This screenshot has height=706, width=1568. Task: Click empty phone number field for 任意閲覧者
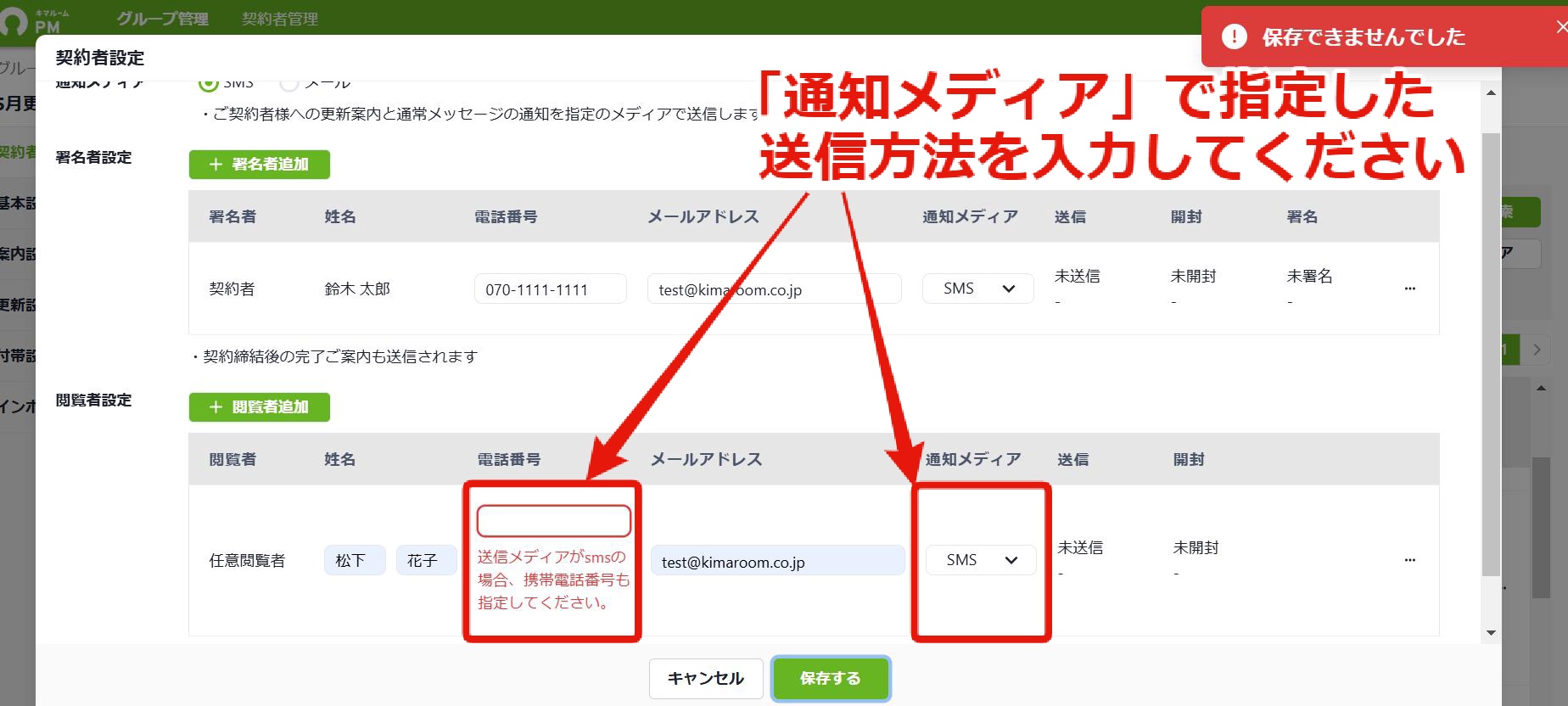pos(554,521)
